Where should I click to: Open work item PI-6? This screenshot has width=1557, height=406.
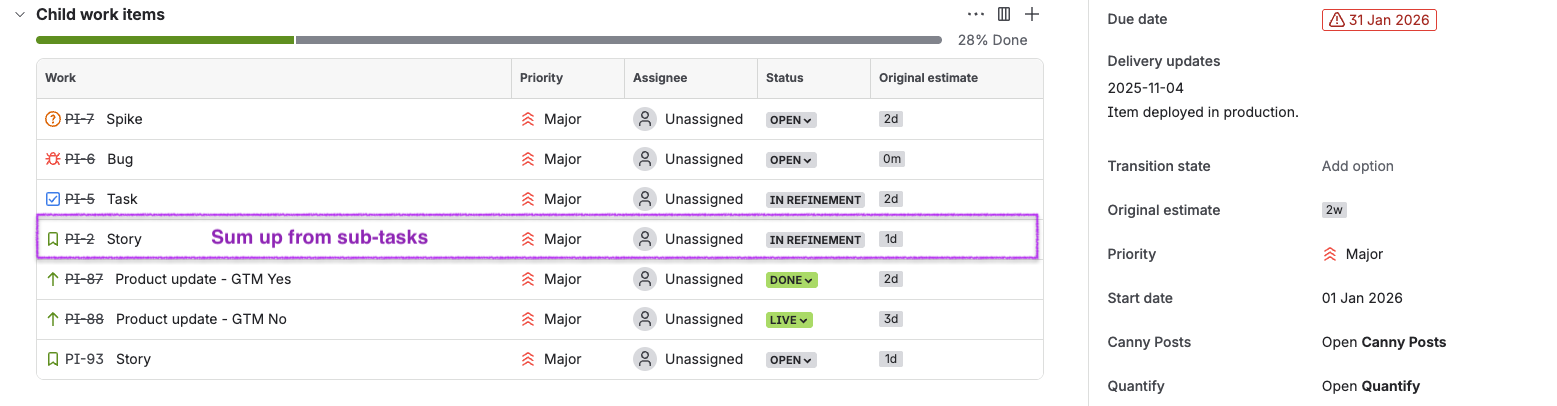[x=80, y=159]
